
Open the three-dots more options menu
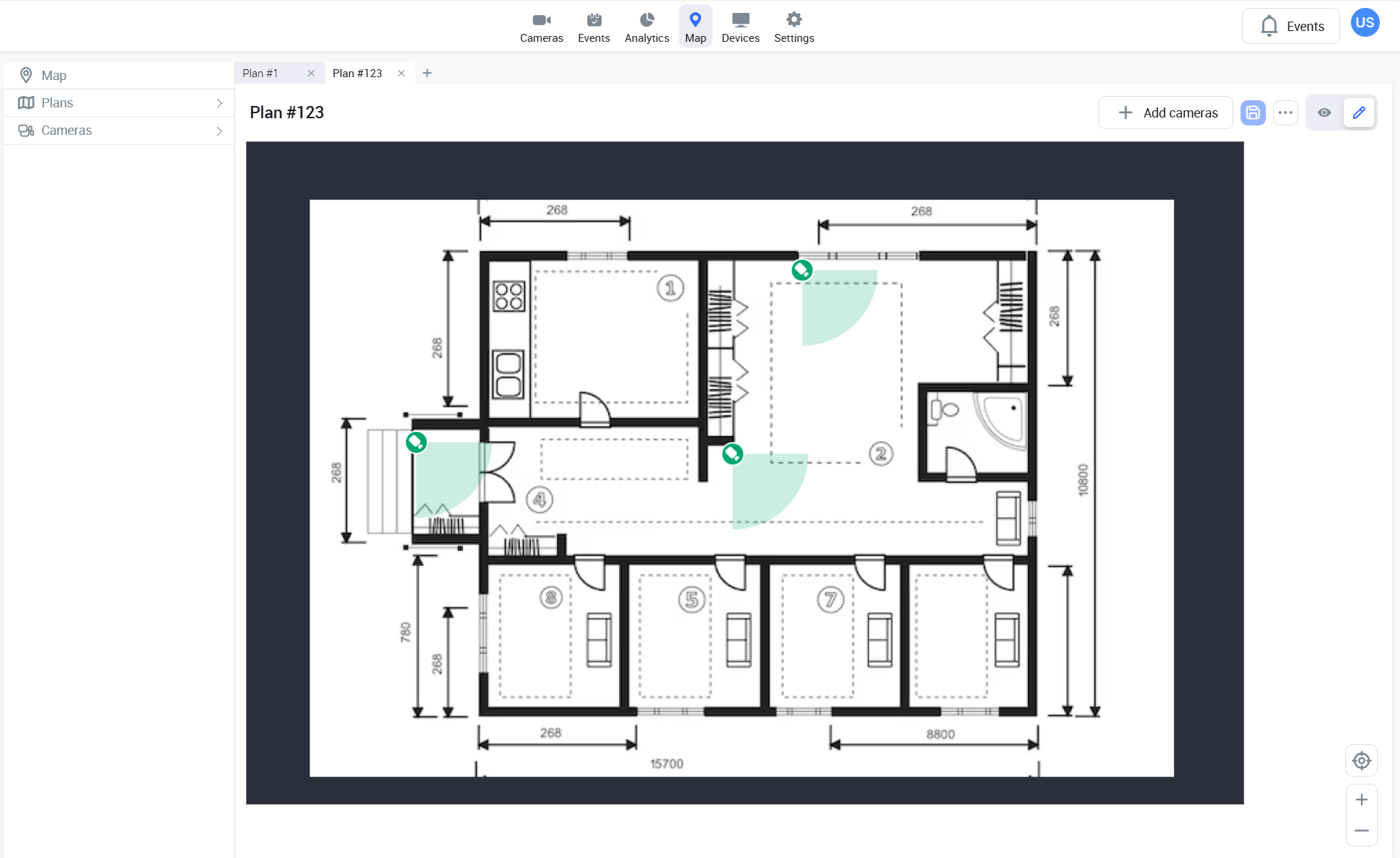(1285, 112)
